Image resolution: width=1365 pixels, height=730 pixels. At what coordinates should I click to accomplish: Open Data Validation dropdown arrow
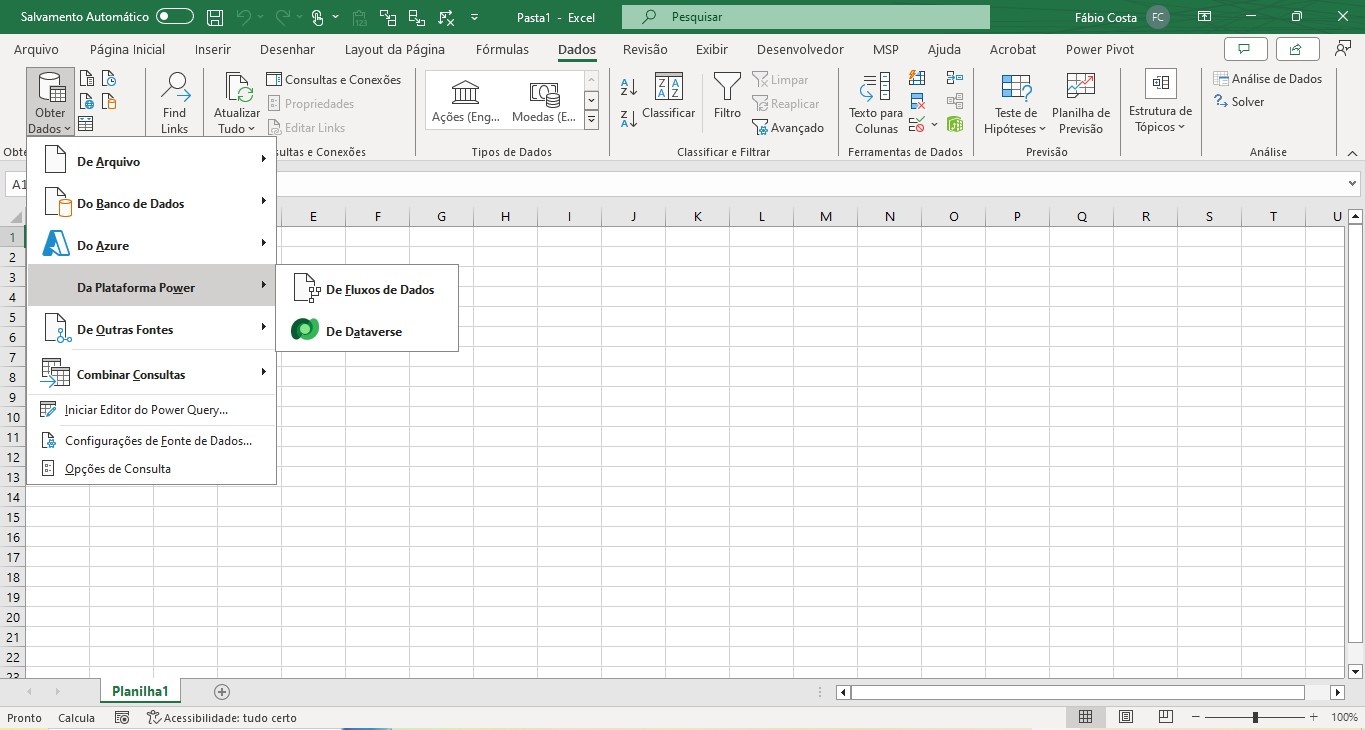pyautogui.click(x=935, y=125)
